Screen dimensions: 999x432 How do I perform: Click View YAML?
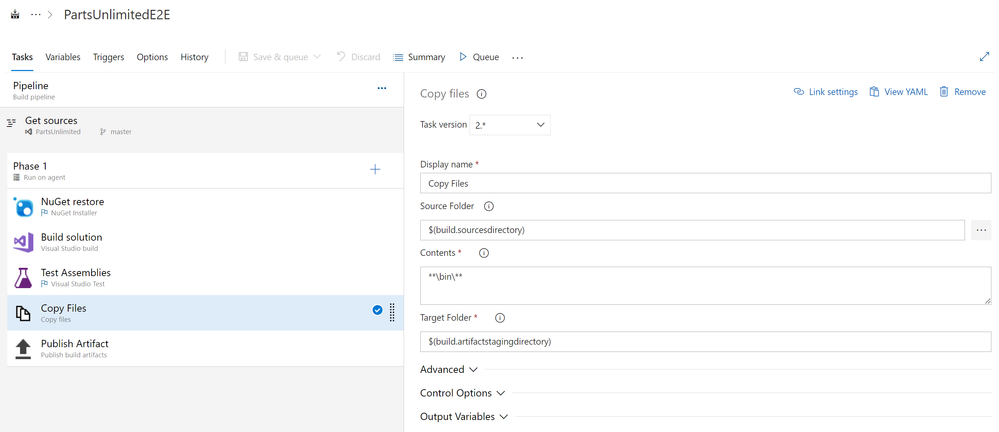(898, 92)
